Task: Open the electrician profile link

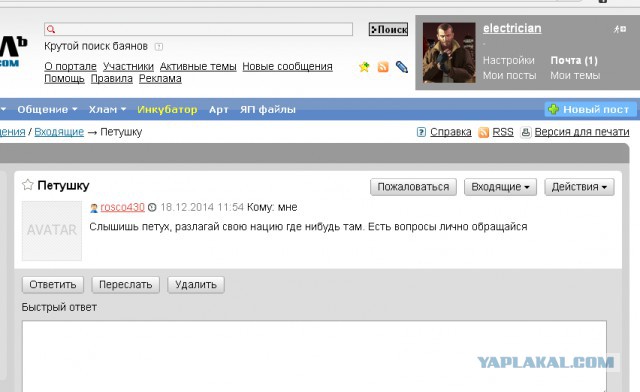Action: 512,28
